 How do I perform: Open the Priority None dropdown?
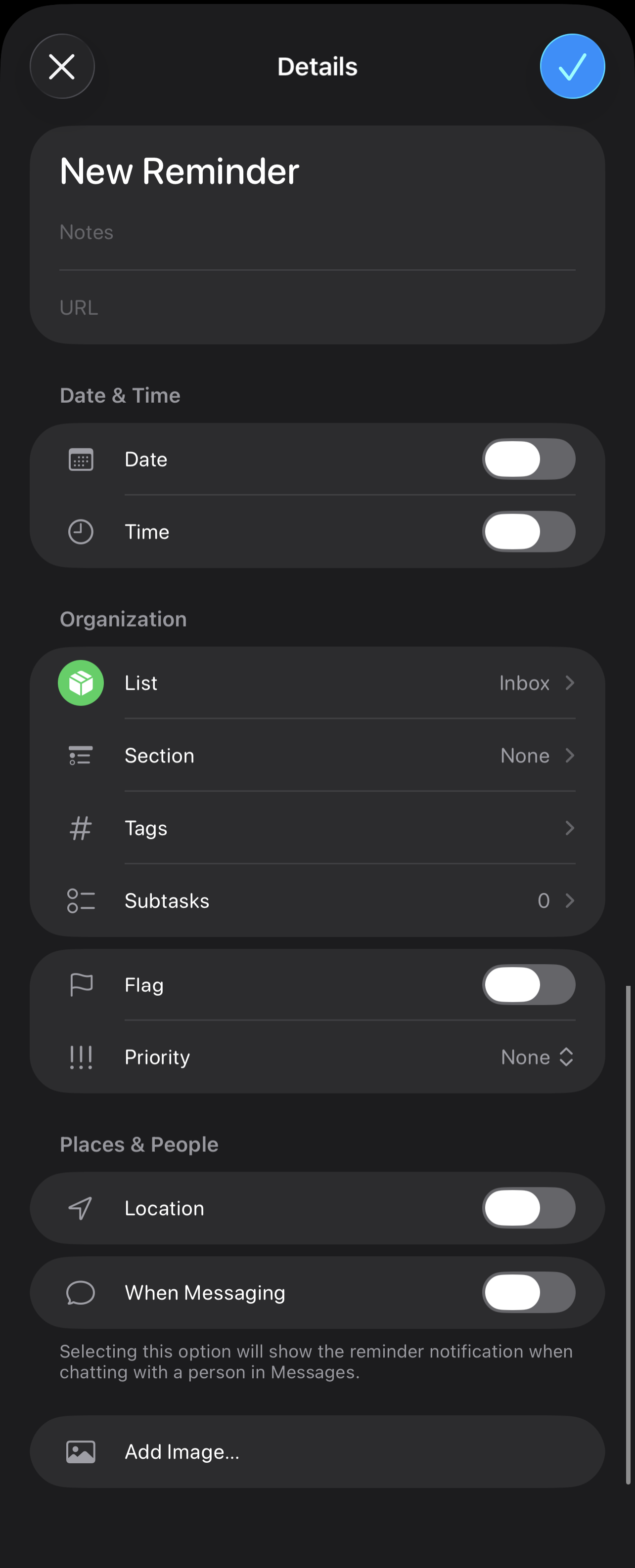pos(537,1058)
